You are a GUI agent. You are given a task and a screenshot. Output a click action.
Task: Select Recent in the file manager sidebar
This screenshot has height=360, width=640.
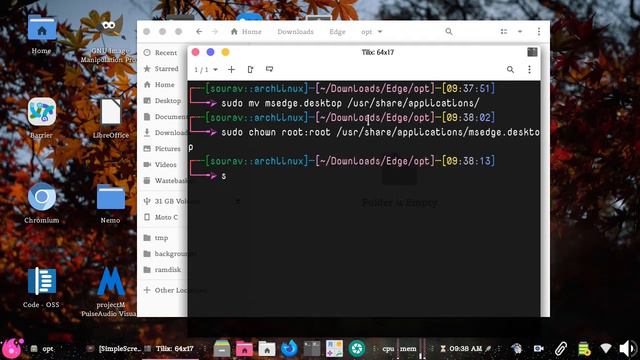162,53
